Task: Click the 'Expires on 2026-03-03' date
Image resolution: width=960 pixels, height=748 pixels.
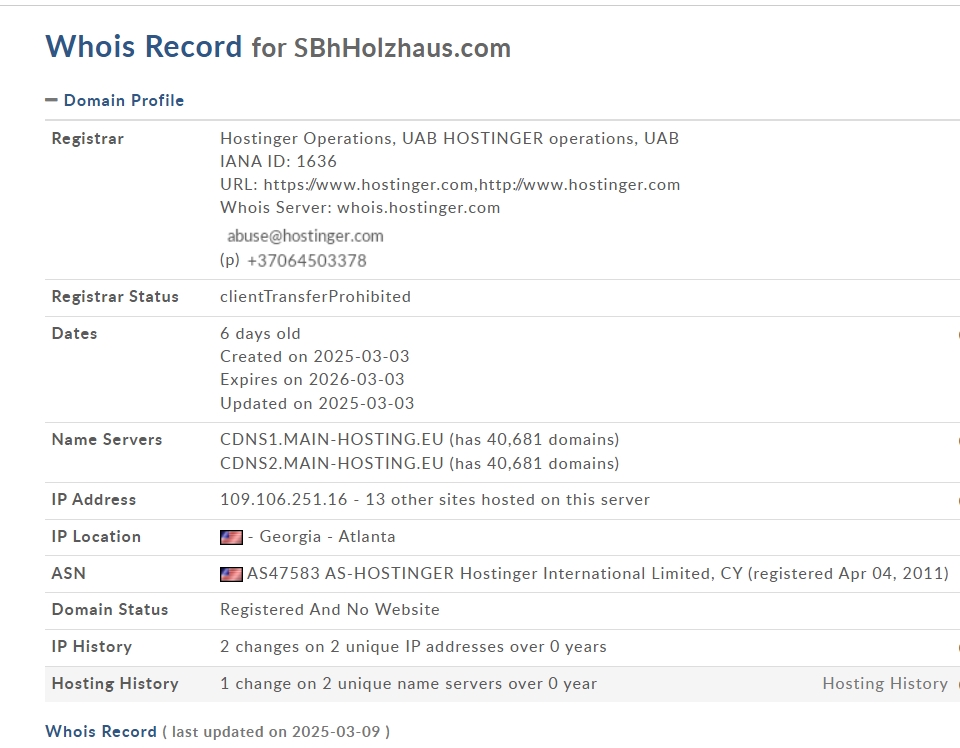Action: tap(312, 380)
